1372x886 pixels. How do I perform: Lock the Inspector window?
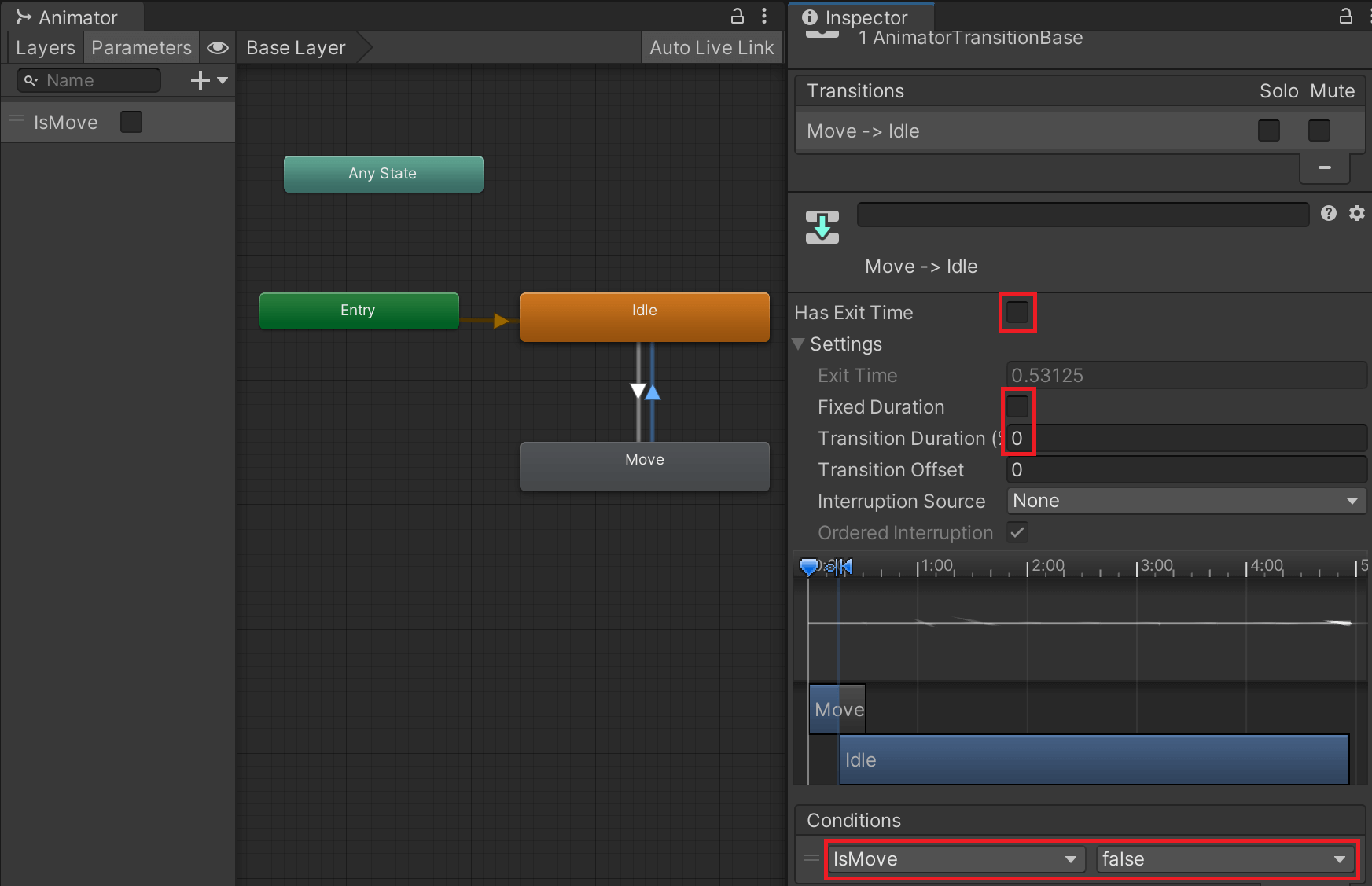[x=1346, y=16]
